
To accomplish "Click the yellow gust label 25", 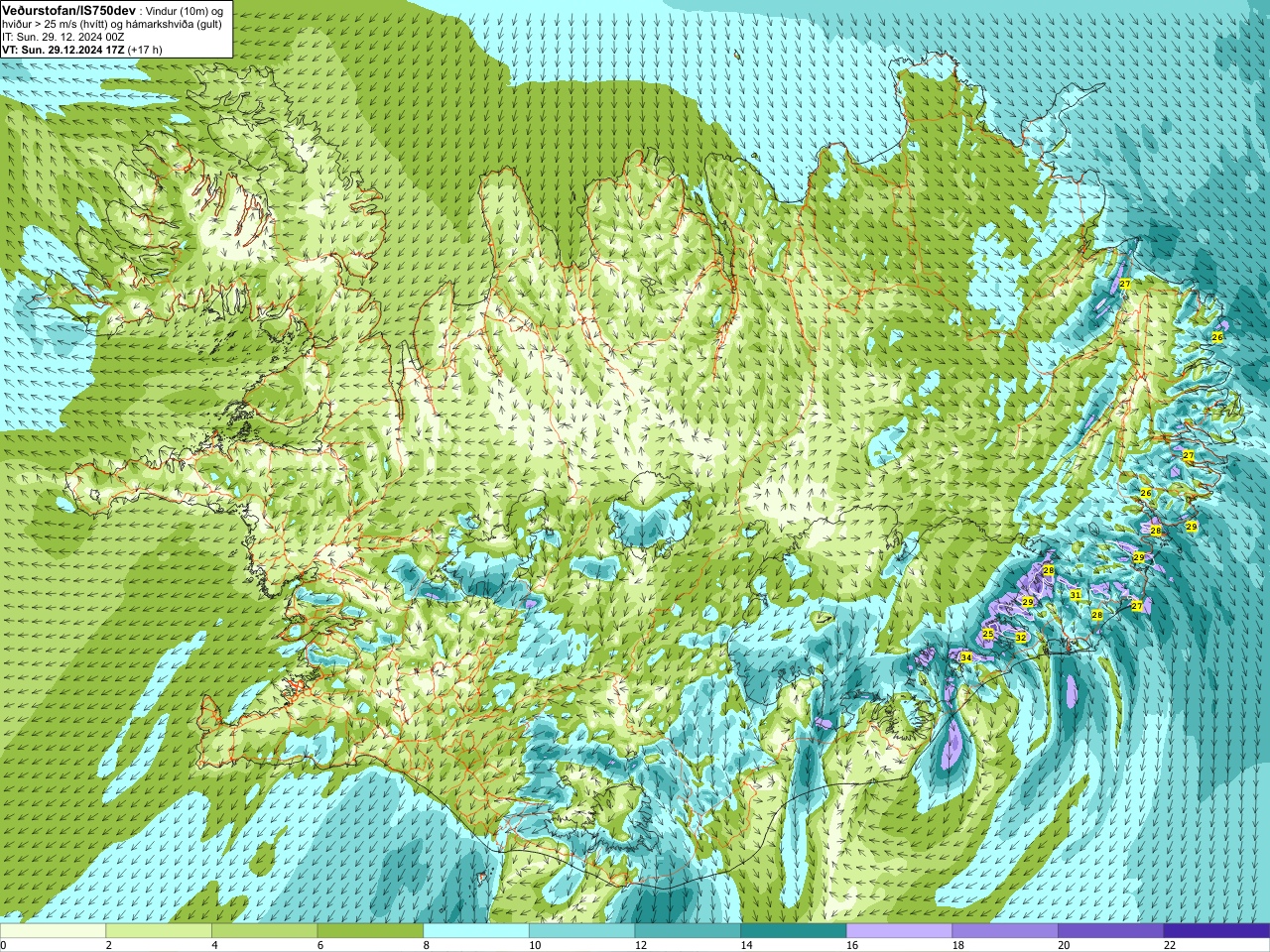I will point(987,634).
